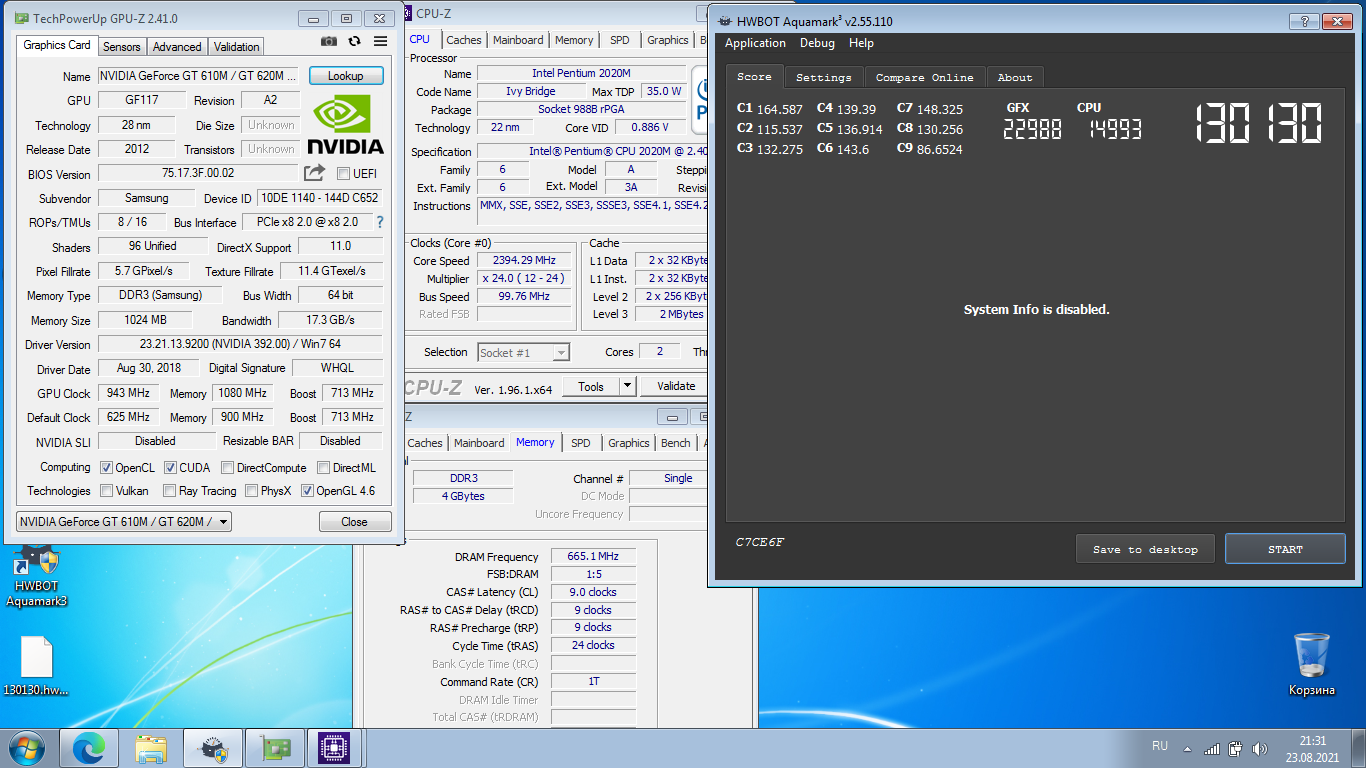Open the Sensors tab in GPU-Z
Viewport: 1366px width, 768px height.
click(x=122, y=47)
